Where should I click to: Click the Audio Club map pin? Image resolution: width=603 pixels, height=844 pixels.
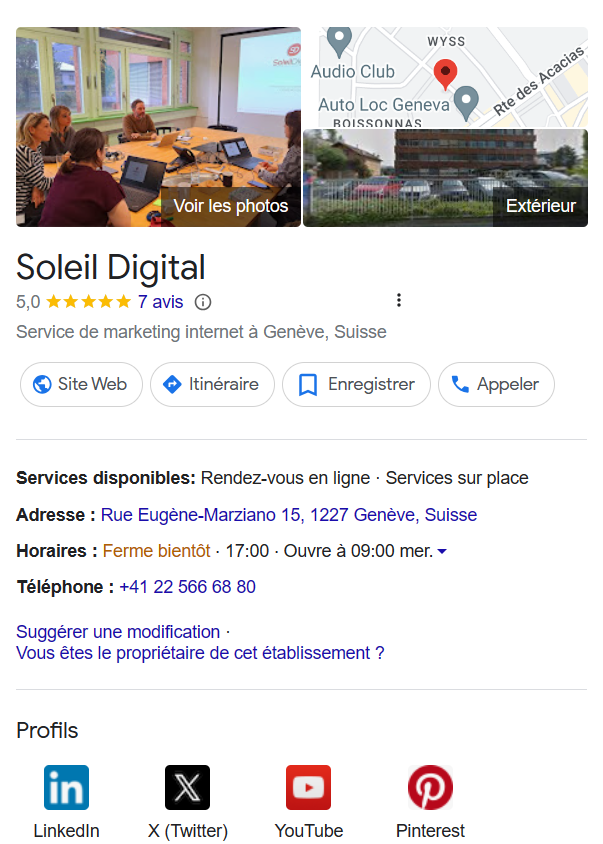point(340,41)
